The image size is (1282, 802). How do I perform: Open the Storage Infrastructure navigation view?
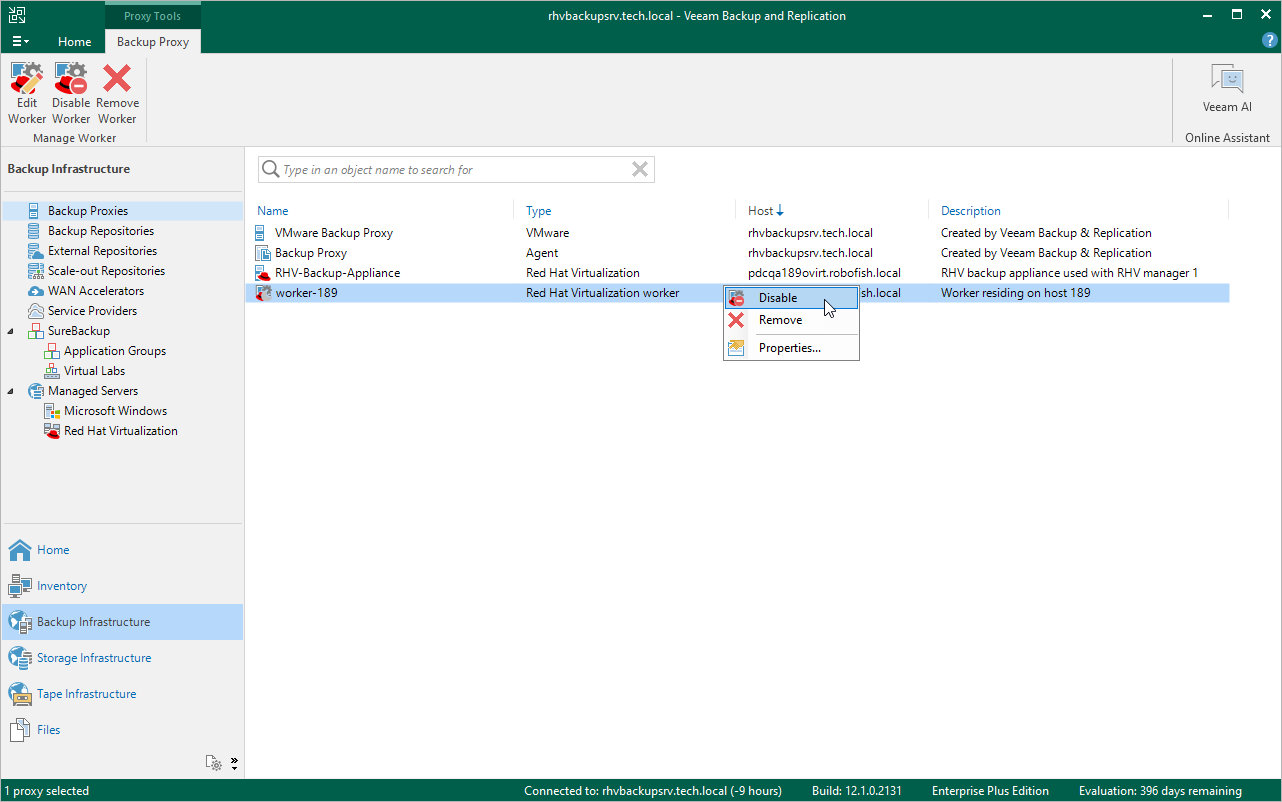click(122, 658)
